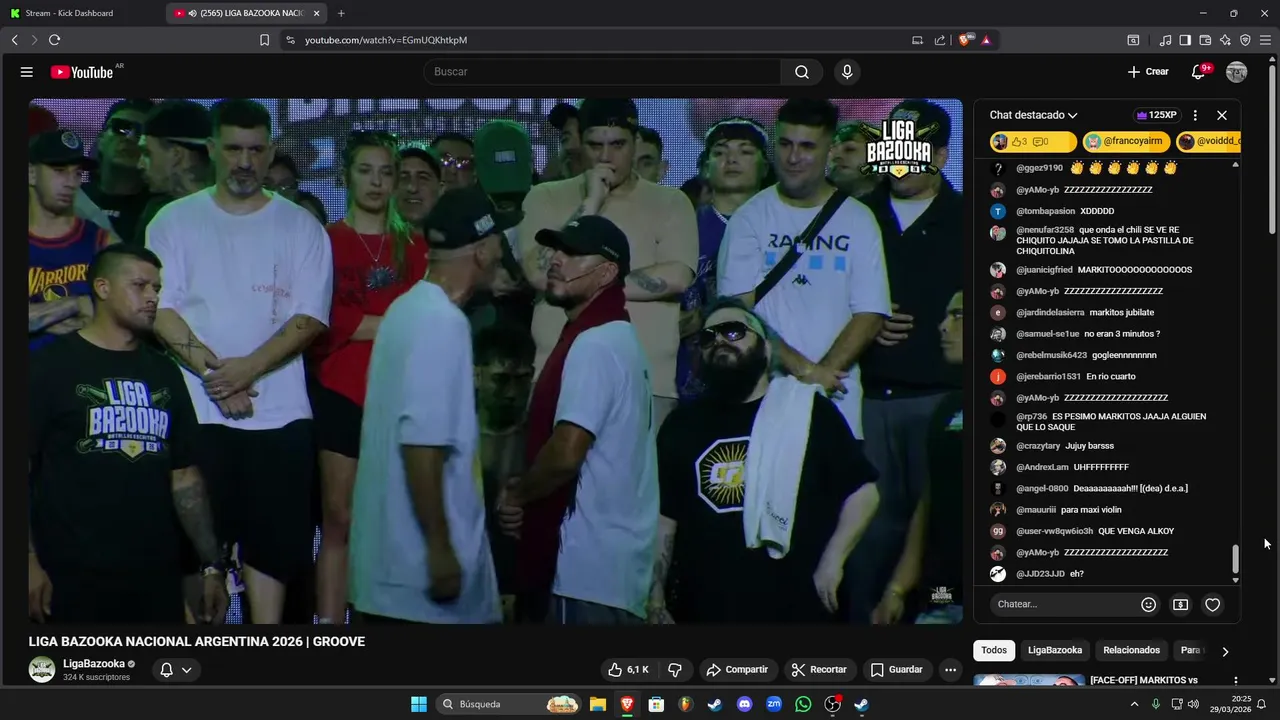
Task: Click the YouTube search input field
Action: point(602,72)
